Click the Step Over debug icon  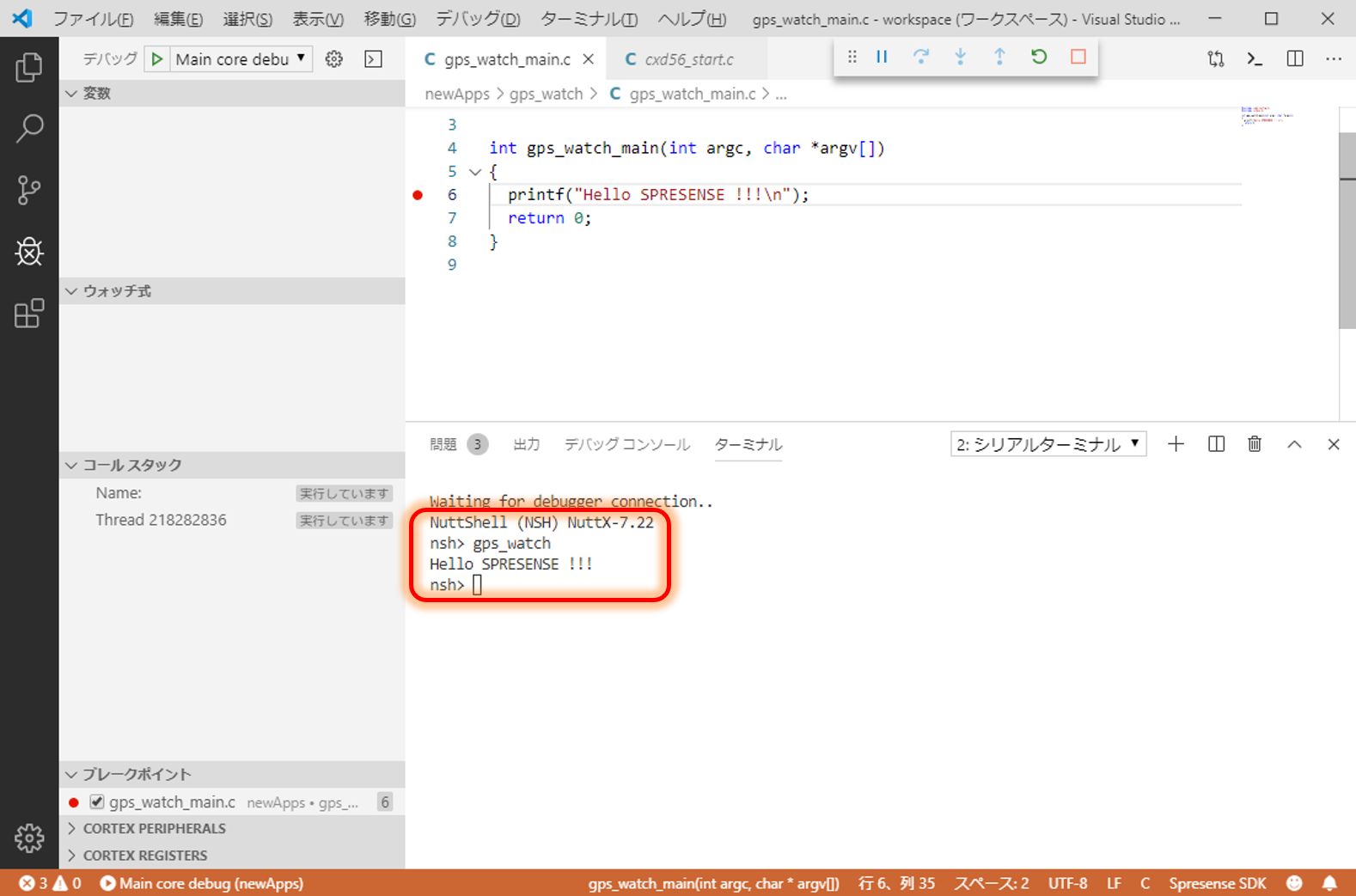[x=921, y=57]
